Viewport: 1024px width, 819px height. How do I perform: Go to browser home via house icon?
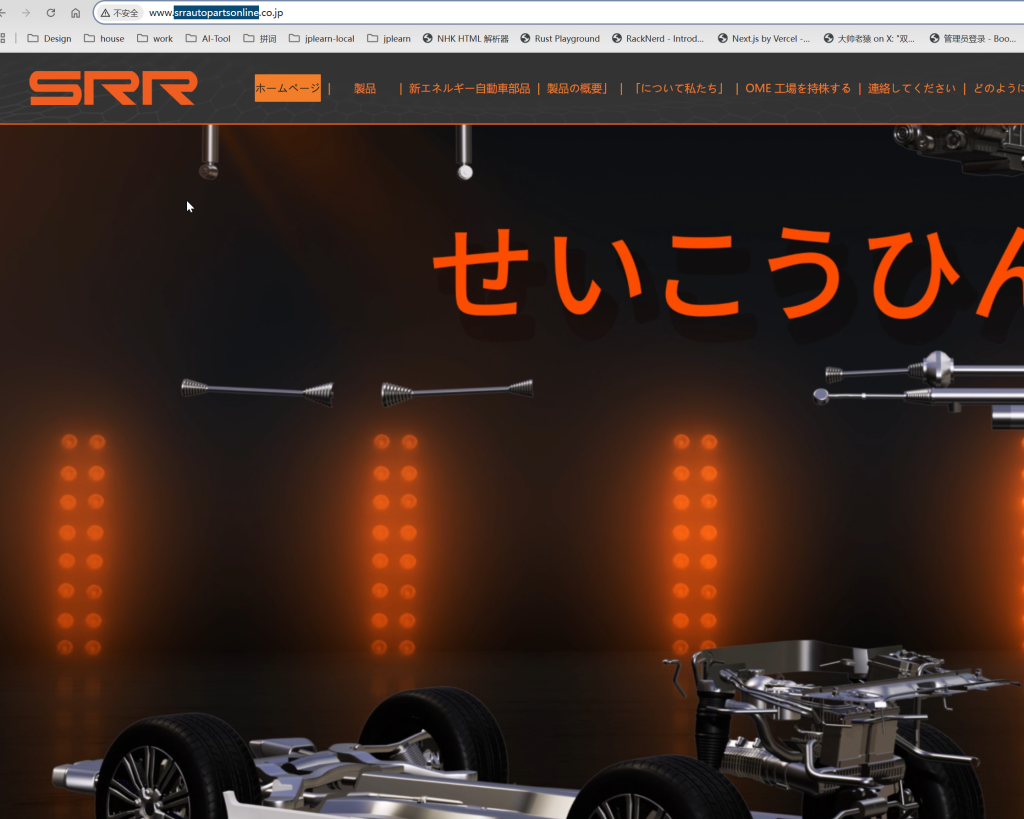point(75,13)
